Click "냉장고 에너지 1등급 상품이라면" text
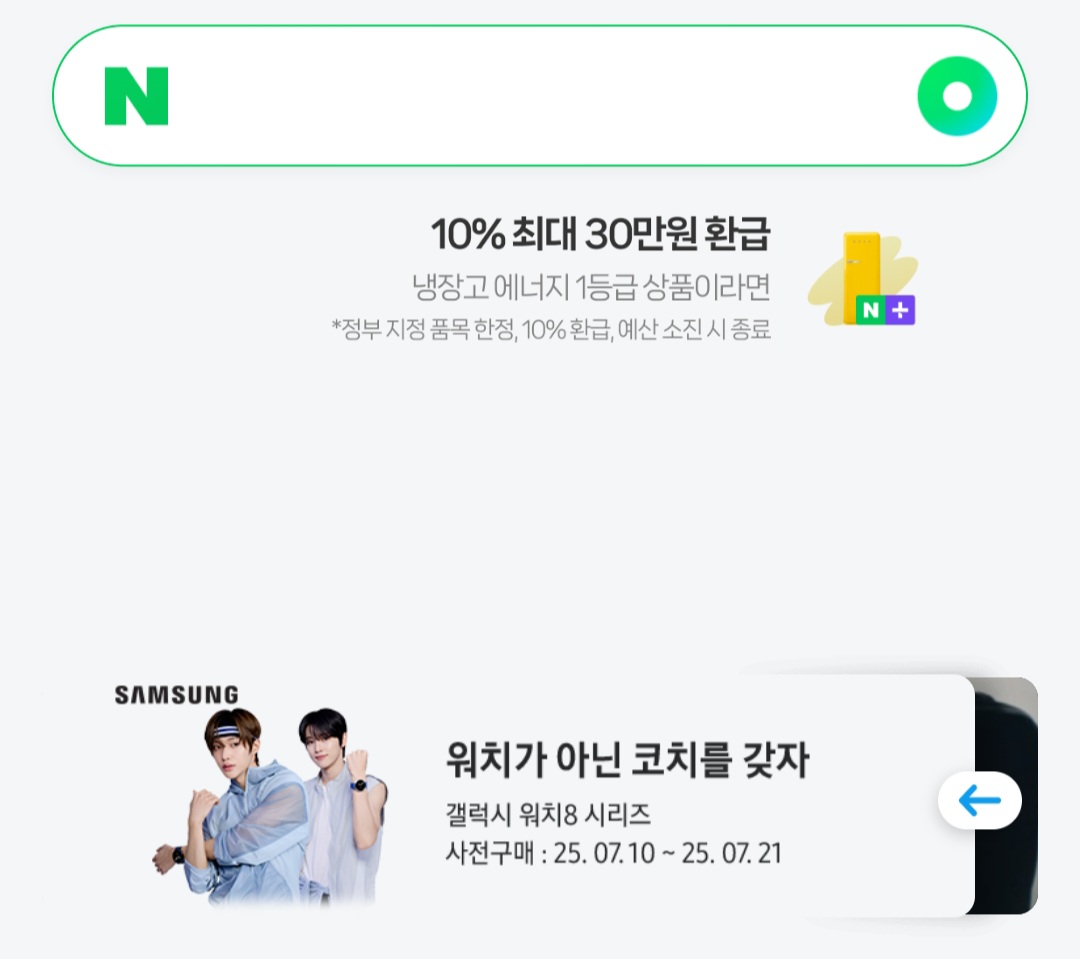The image size is (1080, 959). [x=591, y=287]
